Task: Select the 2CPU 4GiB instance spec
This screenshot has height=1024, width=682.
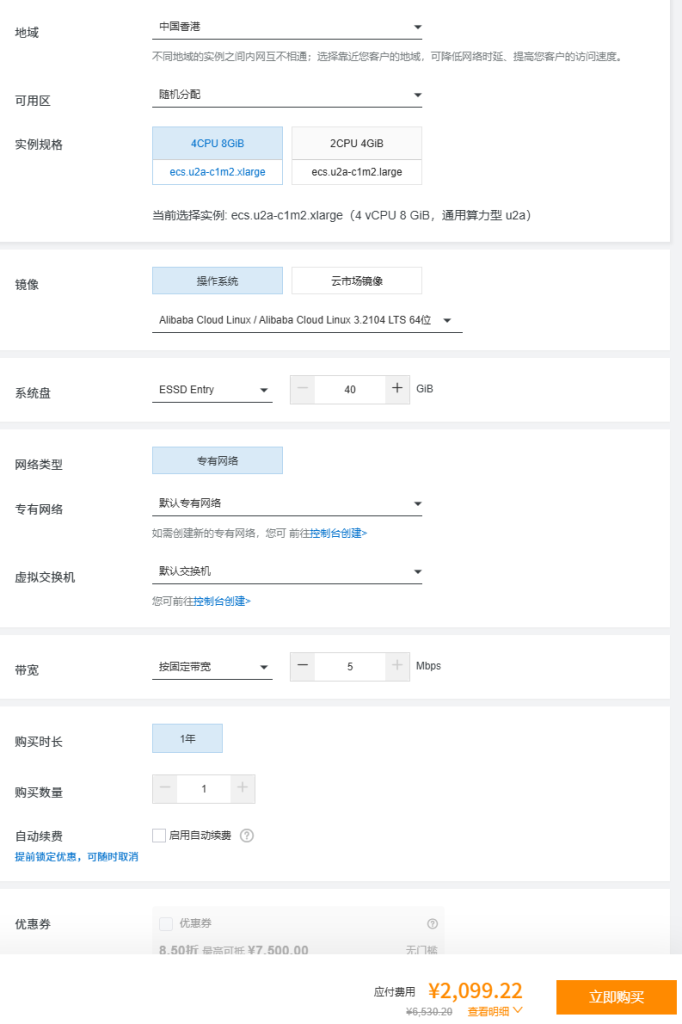Action: tap(357, 155)
